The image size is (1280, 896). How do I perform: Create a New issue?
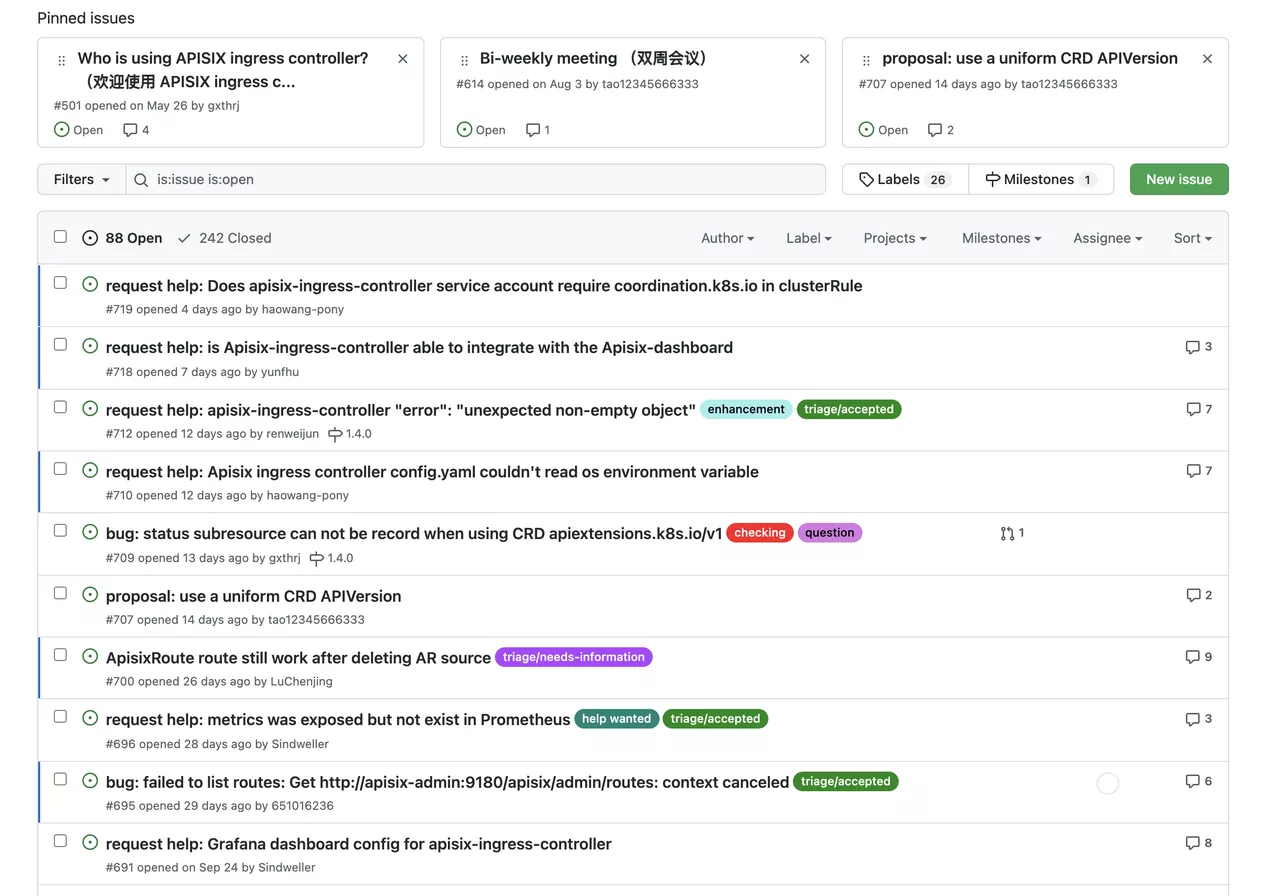(1179, 180)
